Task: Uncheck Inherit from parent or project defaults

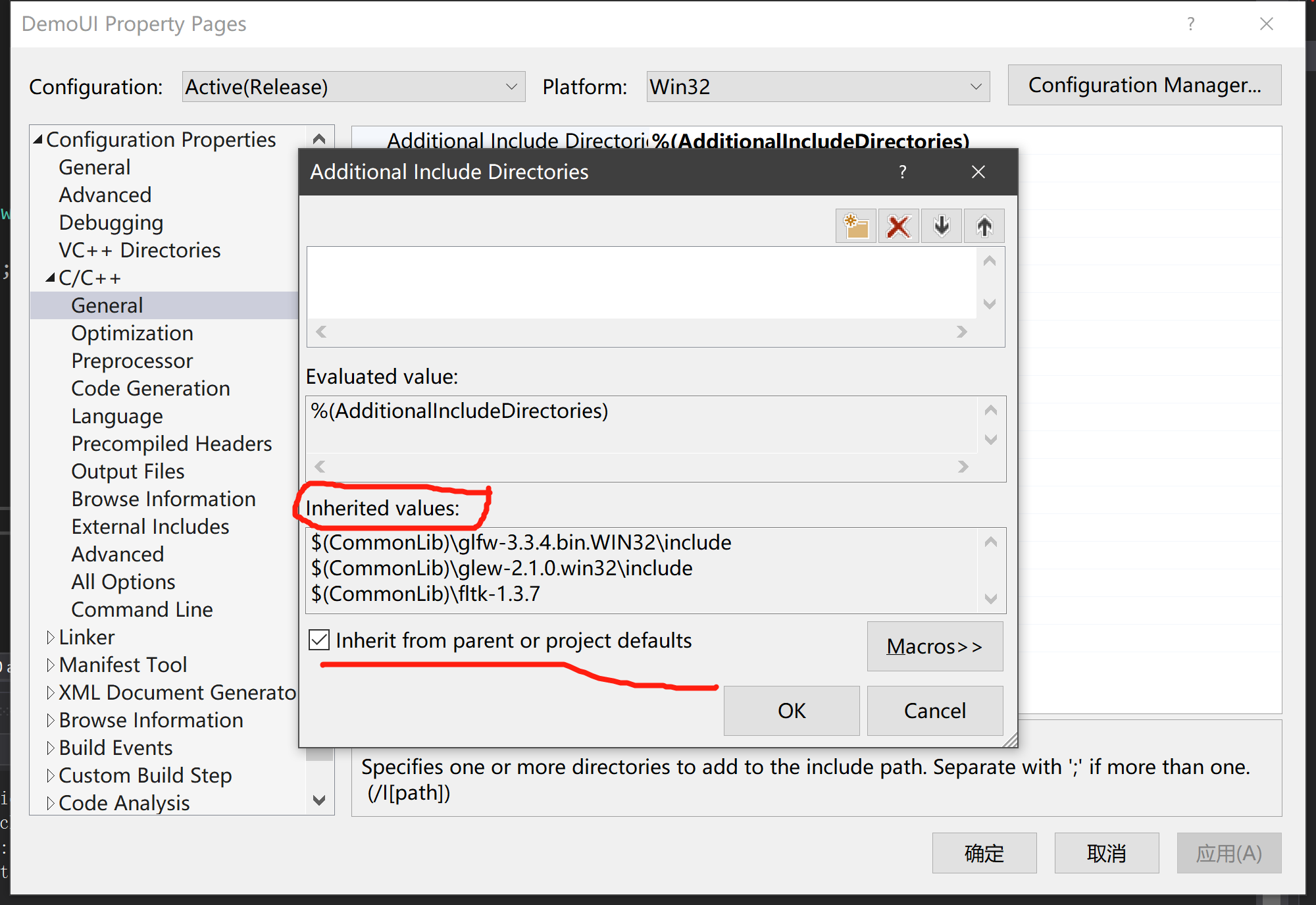Action: [x=319, y=640]
